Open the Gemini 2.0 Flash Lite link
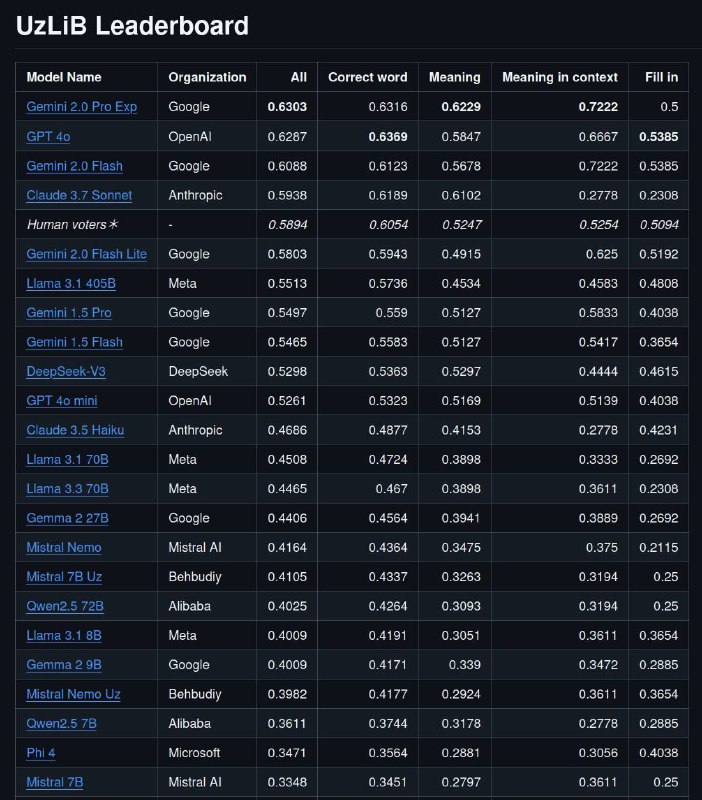702x800 pixels. (x=87, y=254)
